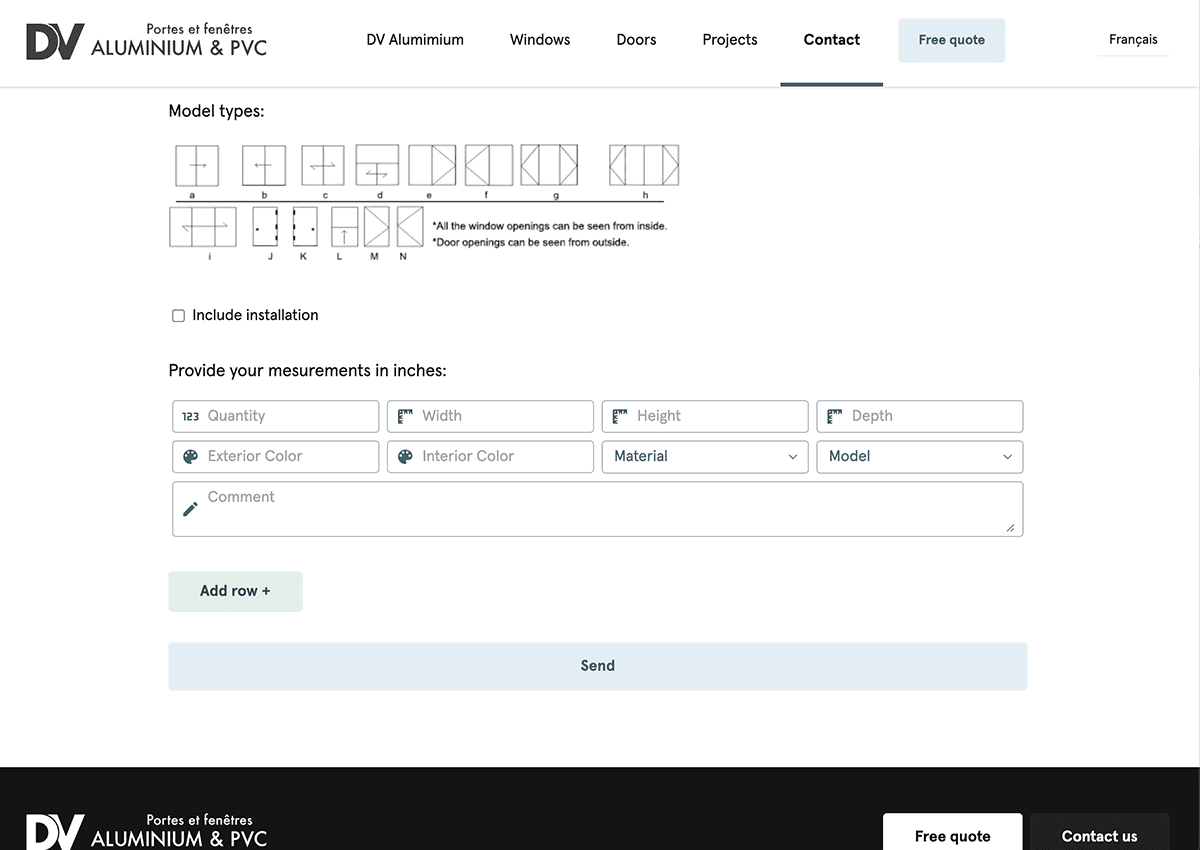
Task: Add a new measurement row
Action: [235, 591]
